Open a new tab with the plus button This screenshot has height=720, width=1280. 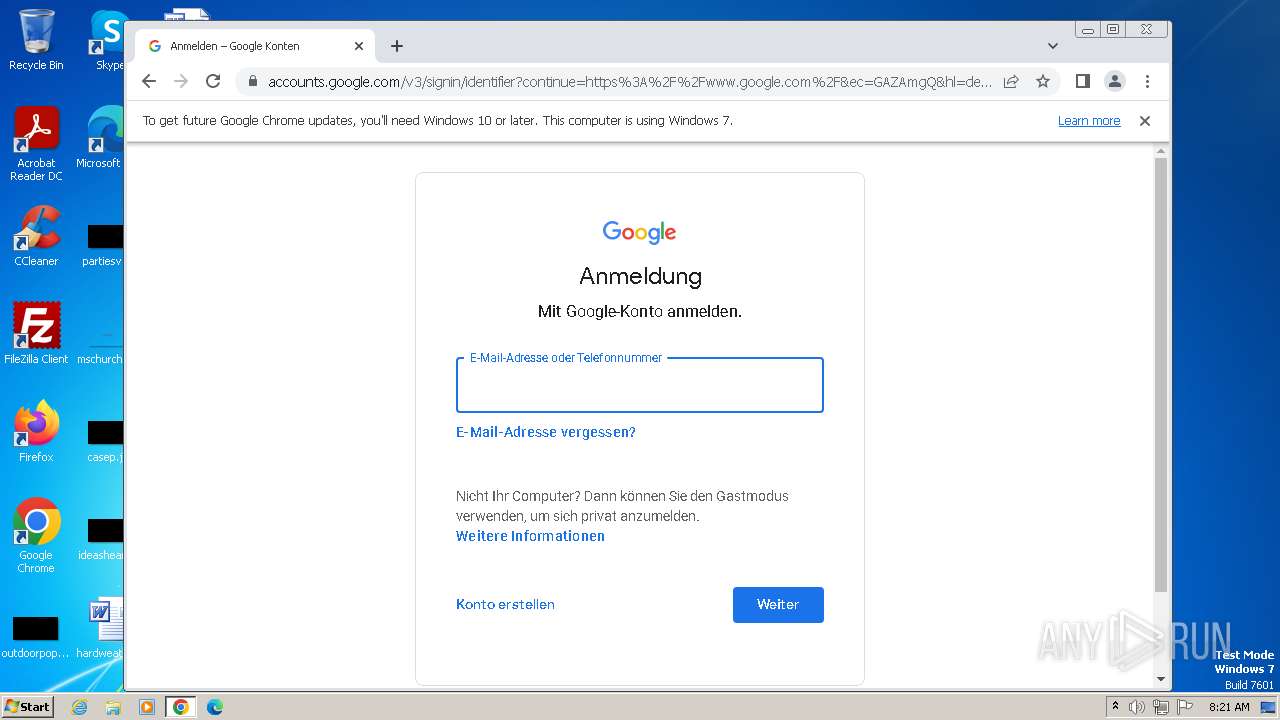click(x=397, y=46)
